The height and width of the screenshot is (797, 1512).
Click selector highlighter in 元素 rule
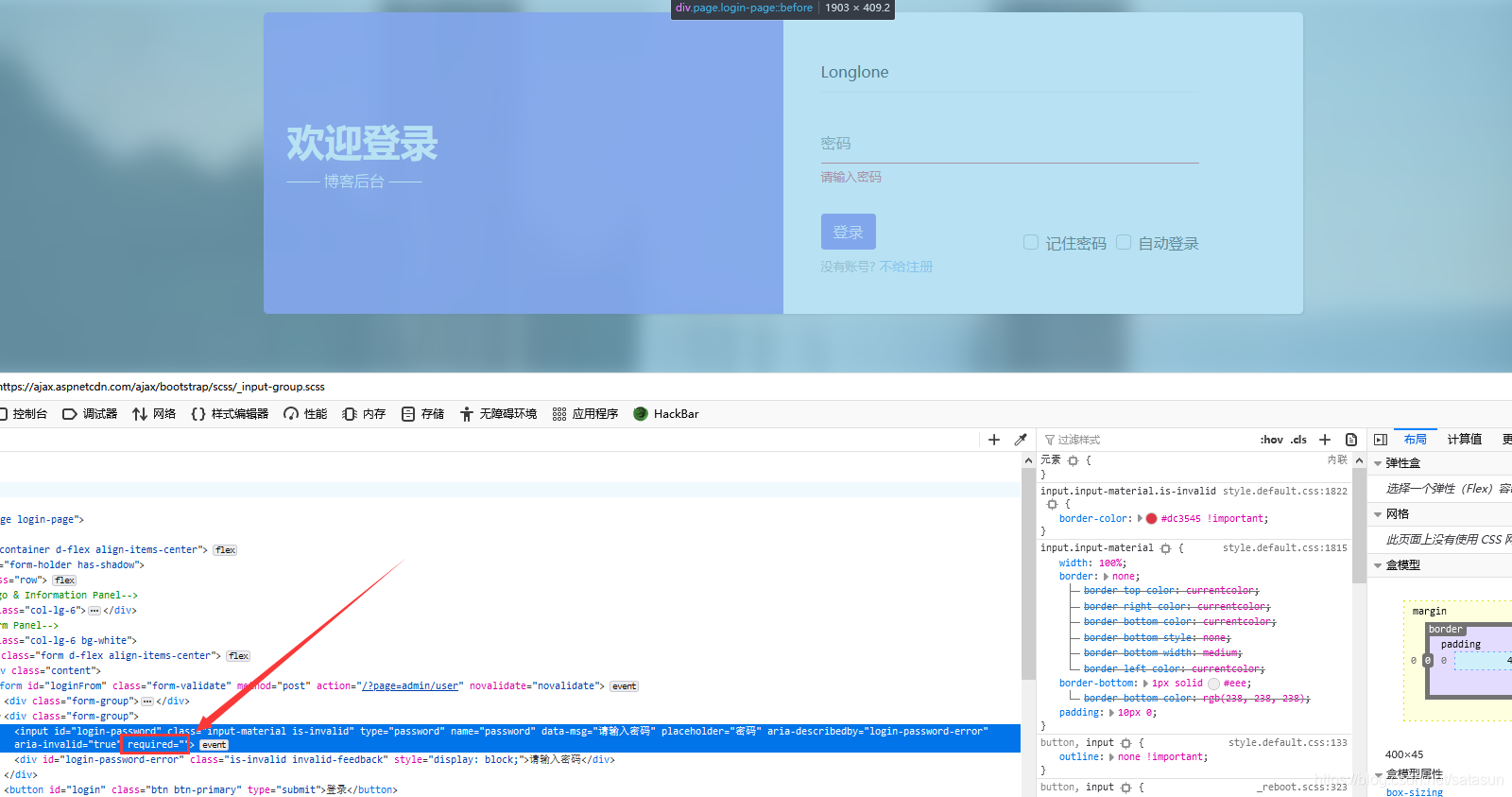[1073, 460]
